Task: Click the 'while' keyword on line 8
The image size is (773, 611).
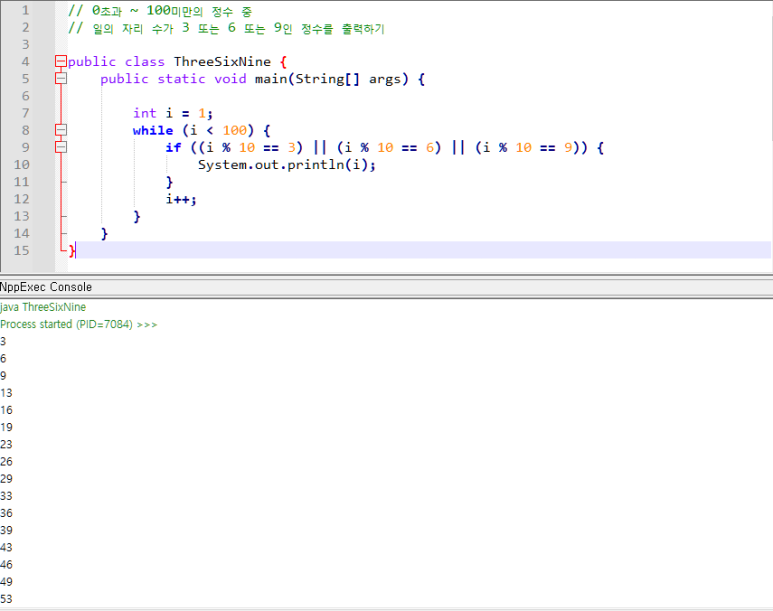Action: (153, 130)
